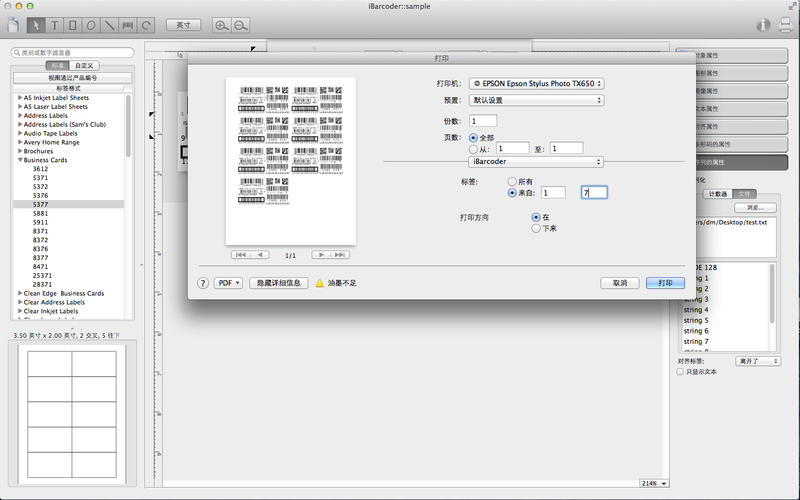The width and height of the screenshot is (800, 500).
Task: Expand Clean Edge Business Cards category
Action: click(x=20, y=293)
